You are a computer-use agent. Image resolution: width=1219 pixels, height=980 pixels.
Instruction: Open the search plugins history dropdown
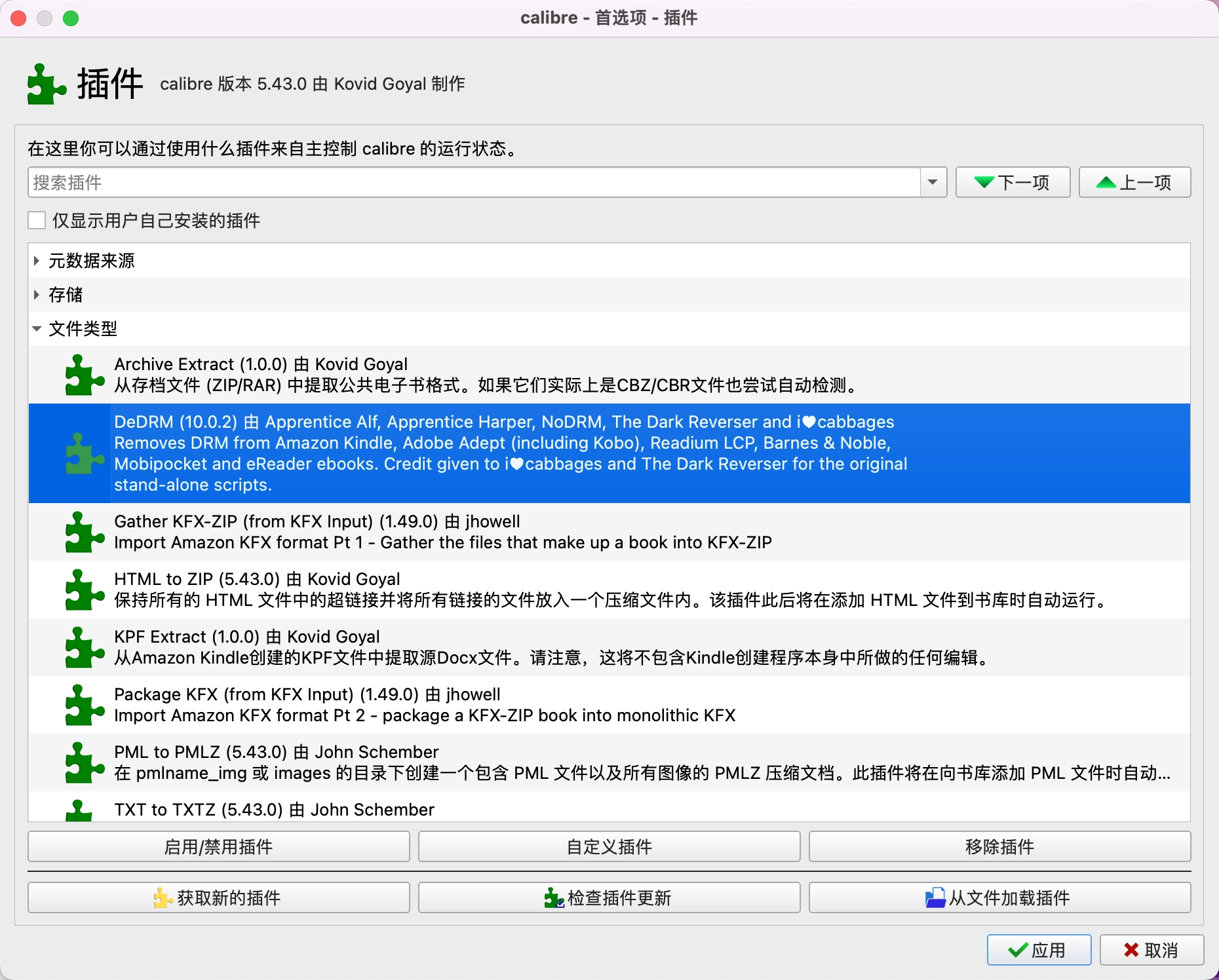tap(933, 182)
